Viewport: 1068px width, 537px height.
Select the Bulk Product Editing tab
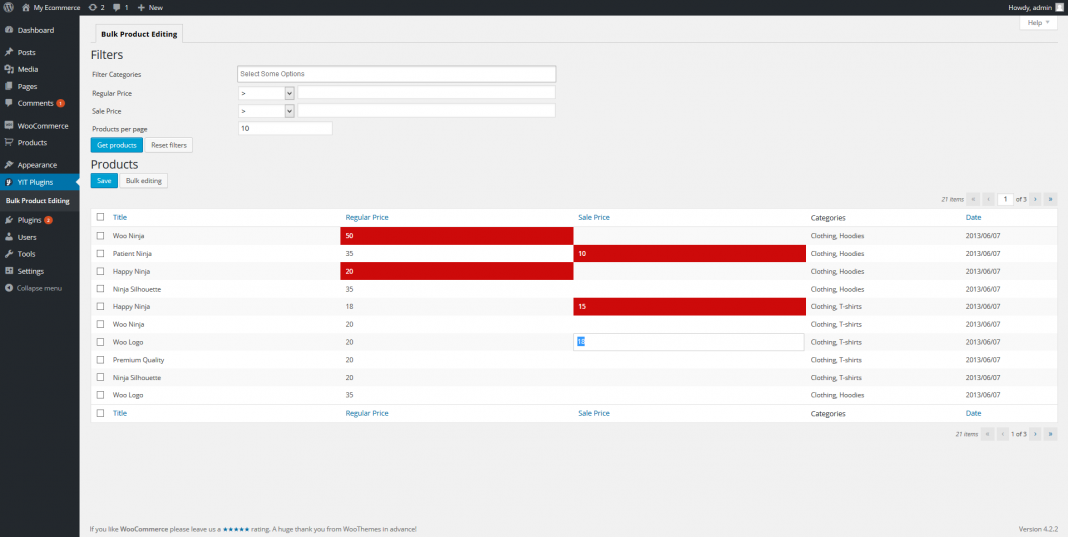(x=139, y=34)
